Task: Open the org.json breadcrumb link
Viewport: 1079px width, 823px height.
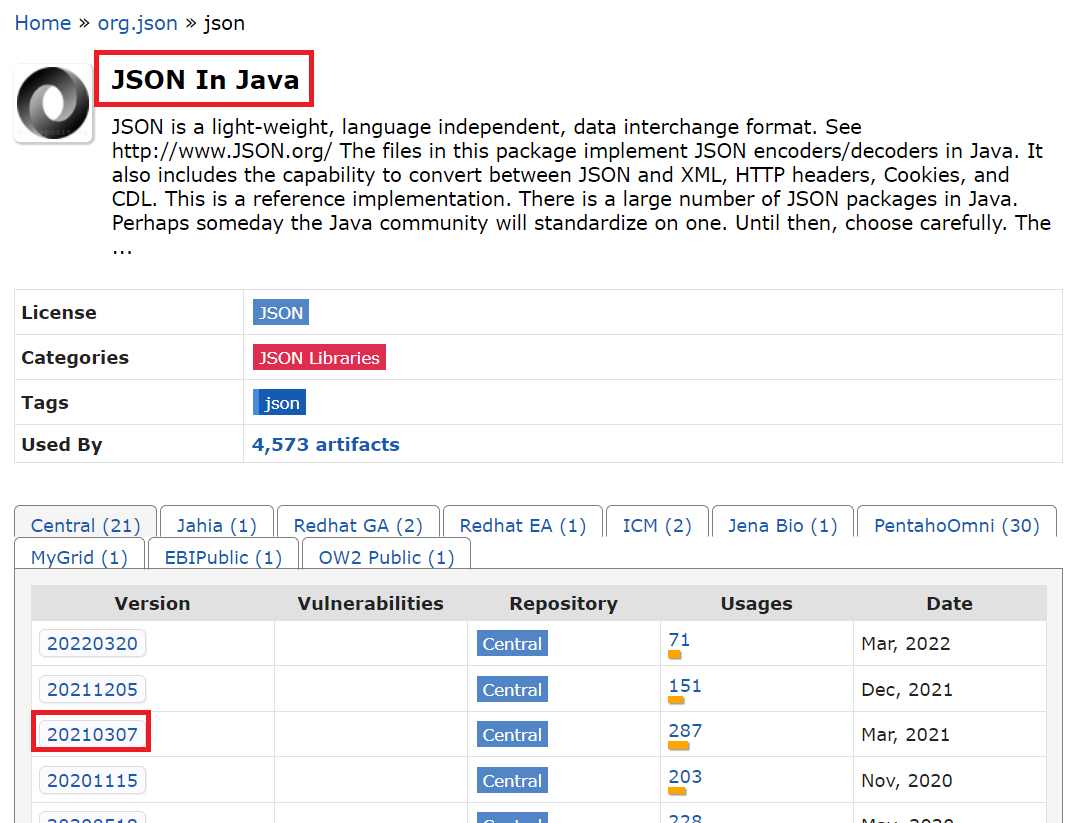Action: pos(138,23)
